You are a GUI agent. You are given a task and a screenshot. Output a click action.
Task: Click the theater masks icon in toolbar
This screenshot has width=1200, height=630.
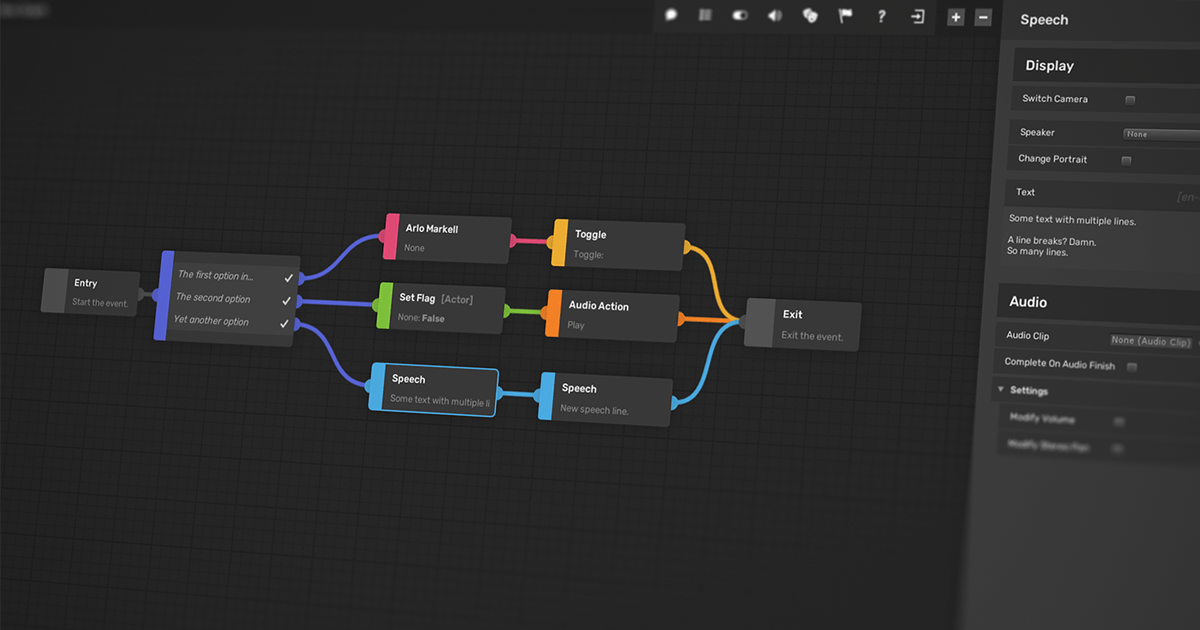[x=810, y=16]
